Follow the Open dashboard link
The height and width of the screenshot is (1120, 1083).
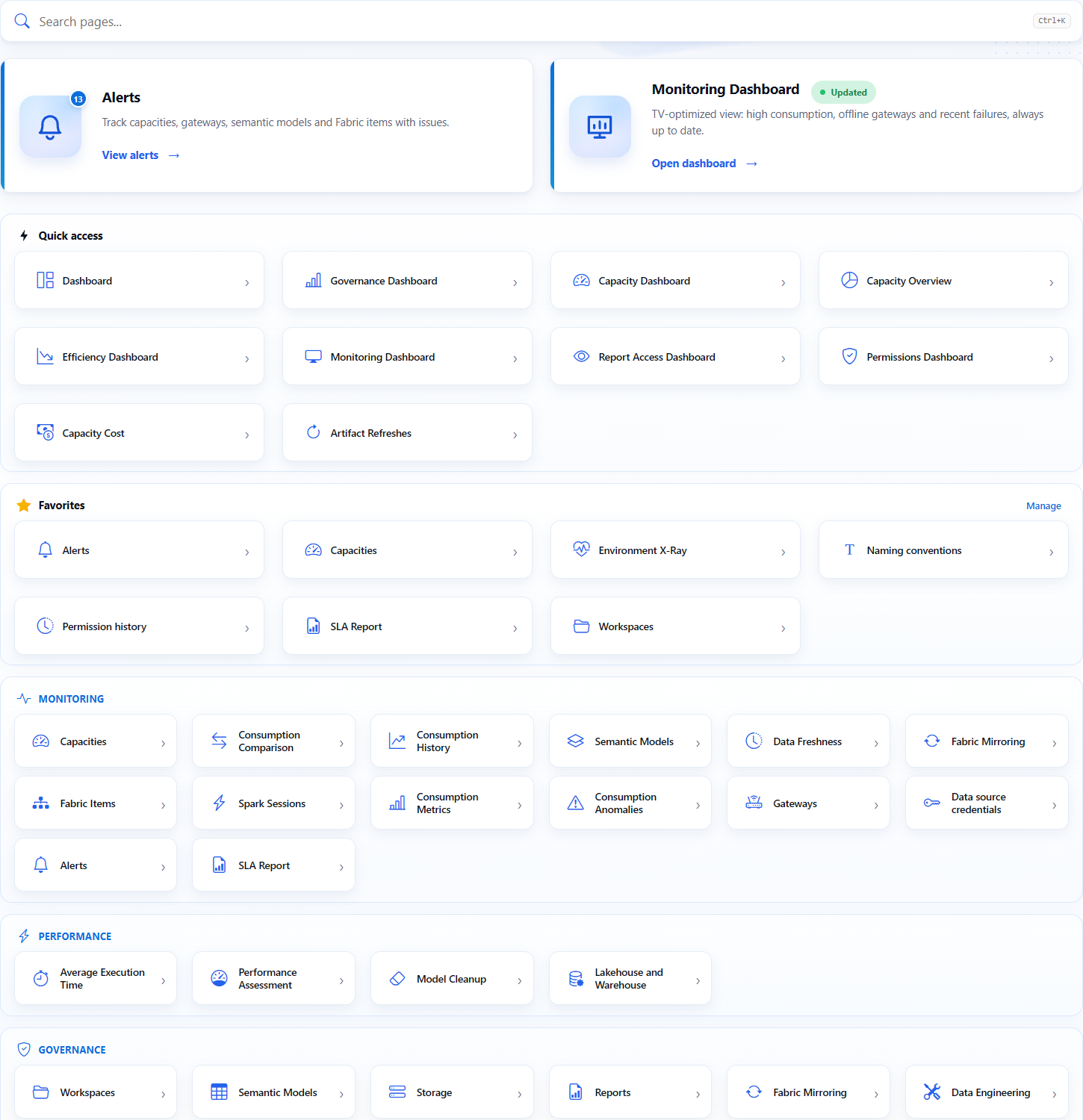click(704, 164)
